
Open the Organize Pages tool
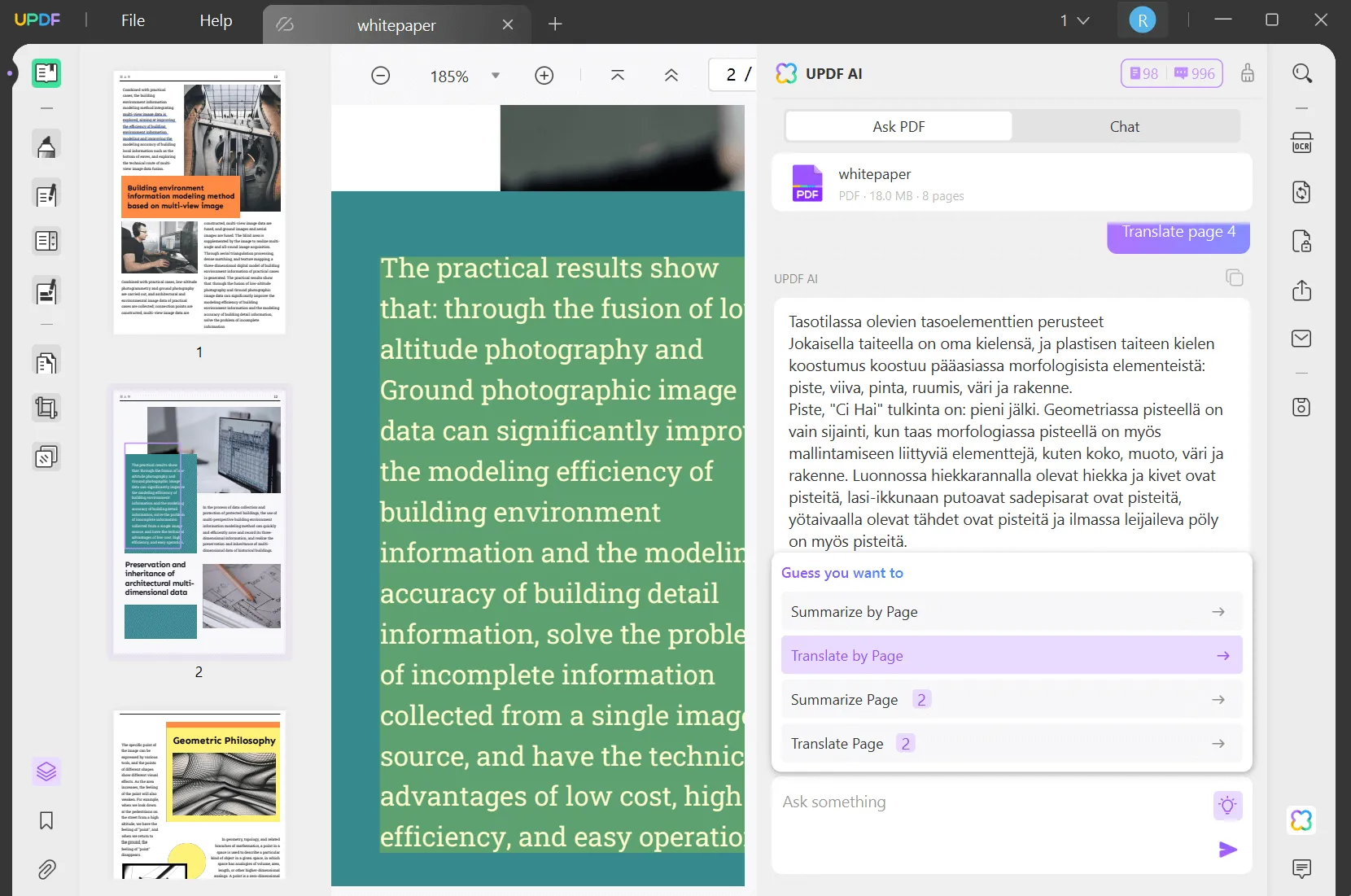coord(46,361)
